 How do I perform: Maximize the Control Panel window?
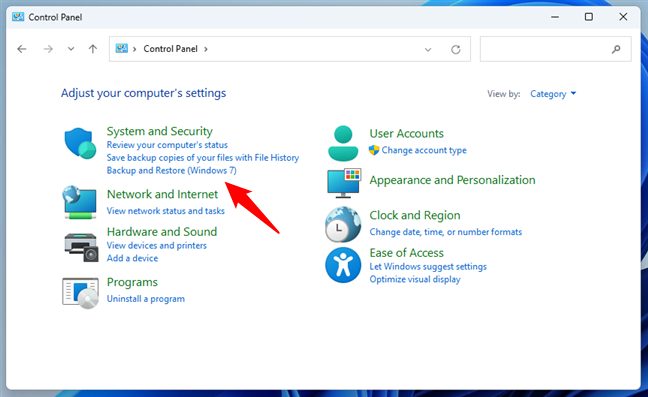pyautogui.click(x=589, y=17)
